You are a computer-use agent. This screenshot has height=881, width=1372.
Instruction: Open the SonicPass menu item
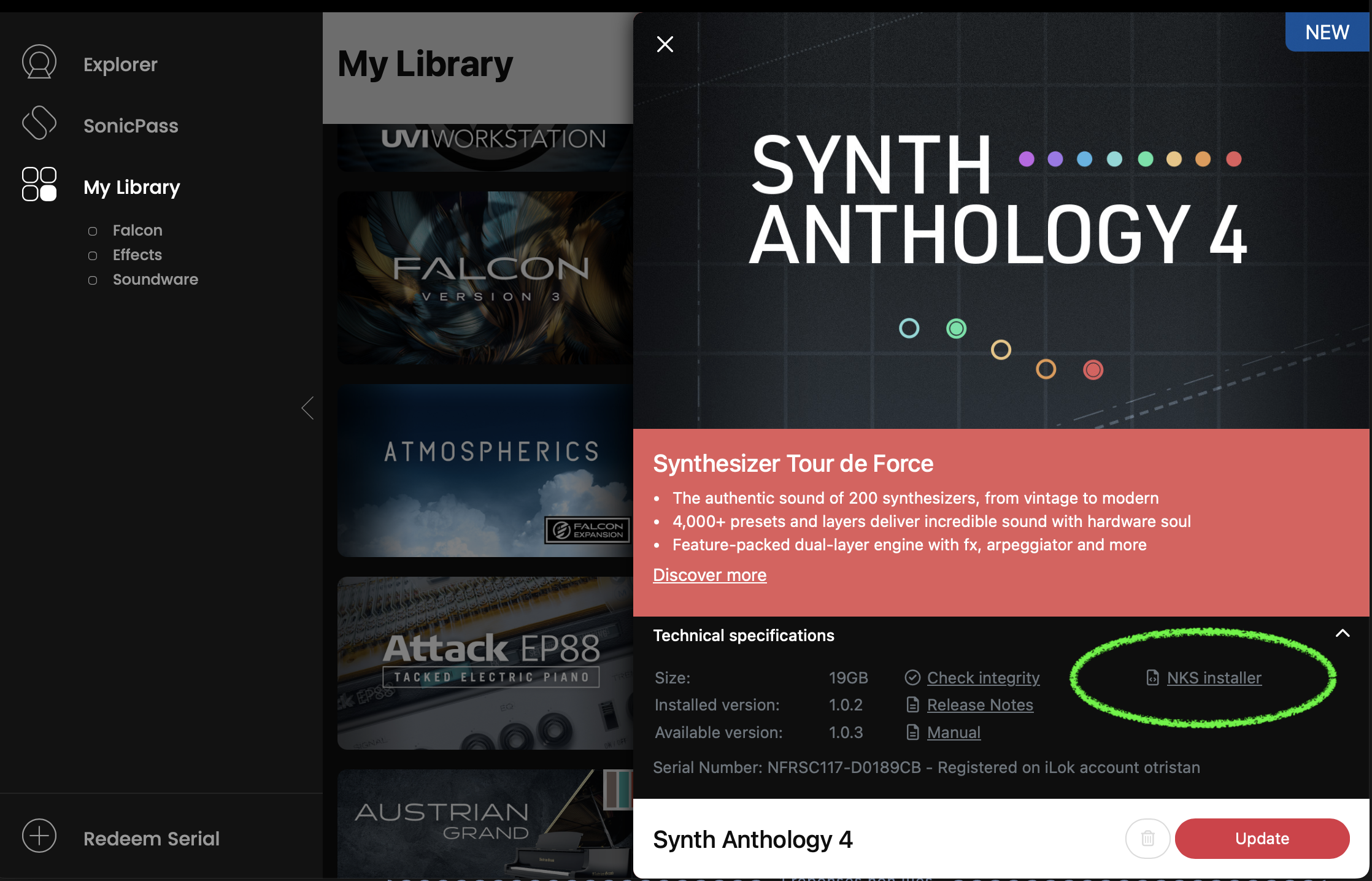point(131,126)
